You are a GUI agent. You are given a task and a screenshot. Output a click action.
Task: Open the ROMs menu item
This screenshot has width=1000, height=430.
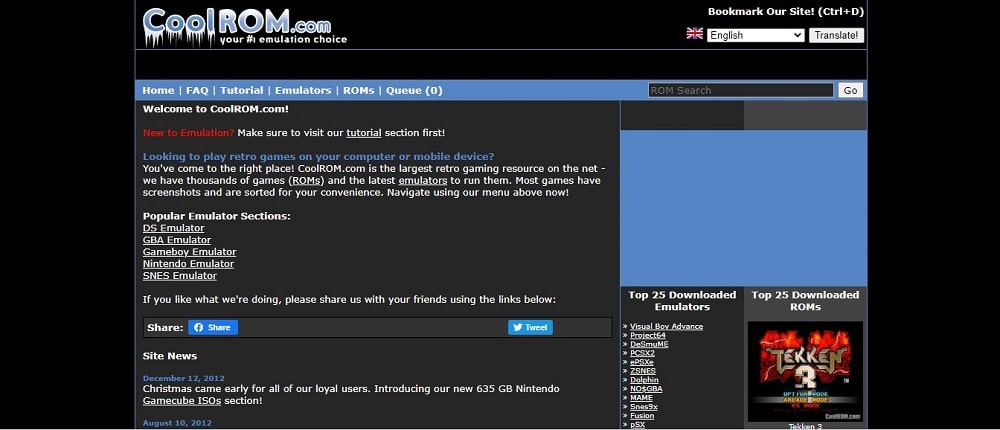[x=358, y=91]
